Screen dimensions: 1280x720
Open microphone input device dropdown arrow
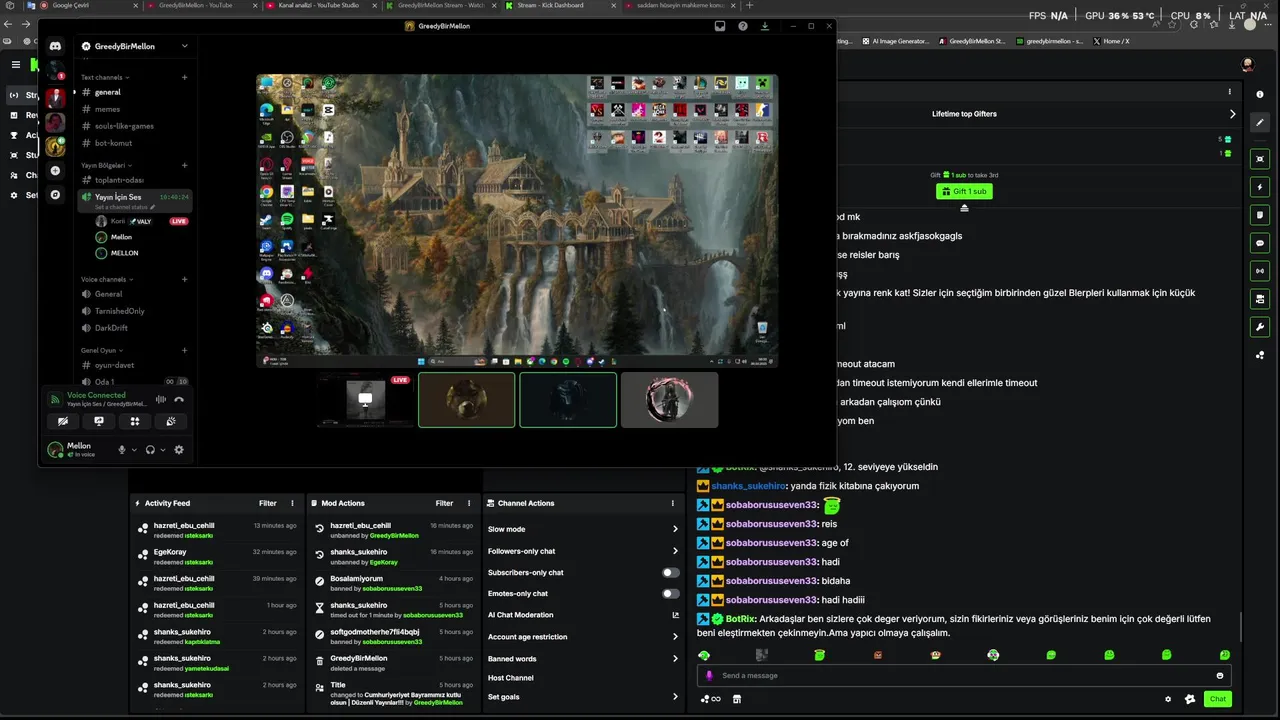(132, 450)
